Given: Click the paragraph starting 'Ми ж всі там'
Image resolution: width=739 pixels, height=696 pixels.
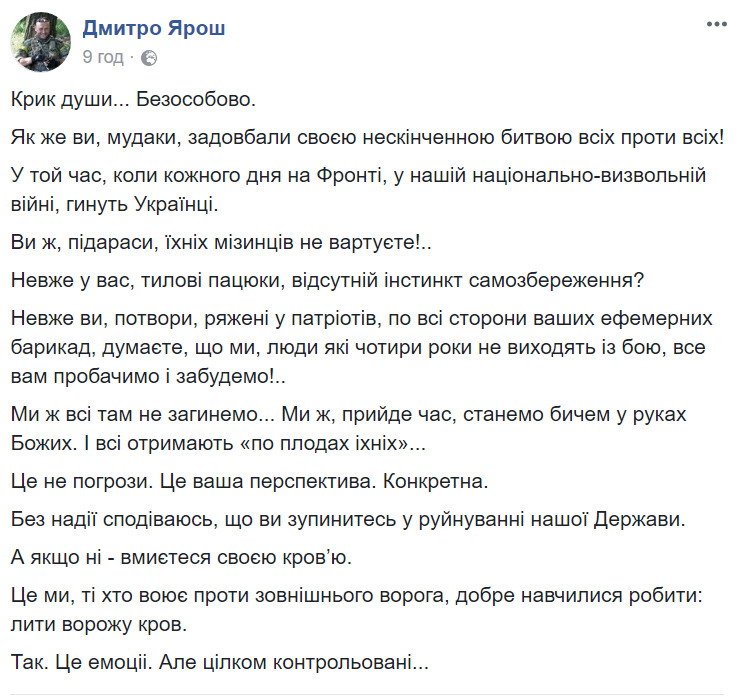Looking at the screenshot, I should pyautogui.click(x=348, y=429).
